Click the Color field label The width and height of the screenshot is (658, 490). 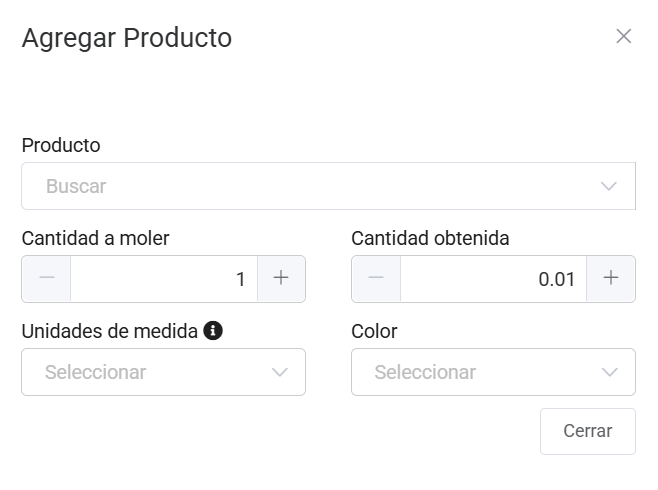(x=374, y=331)
